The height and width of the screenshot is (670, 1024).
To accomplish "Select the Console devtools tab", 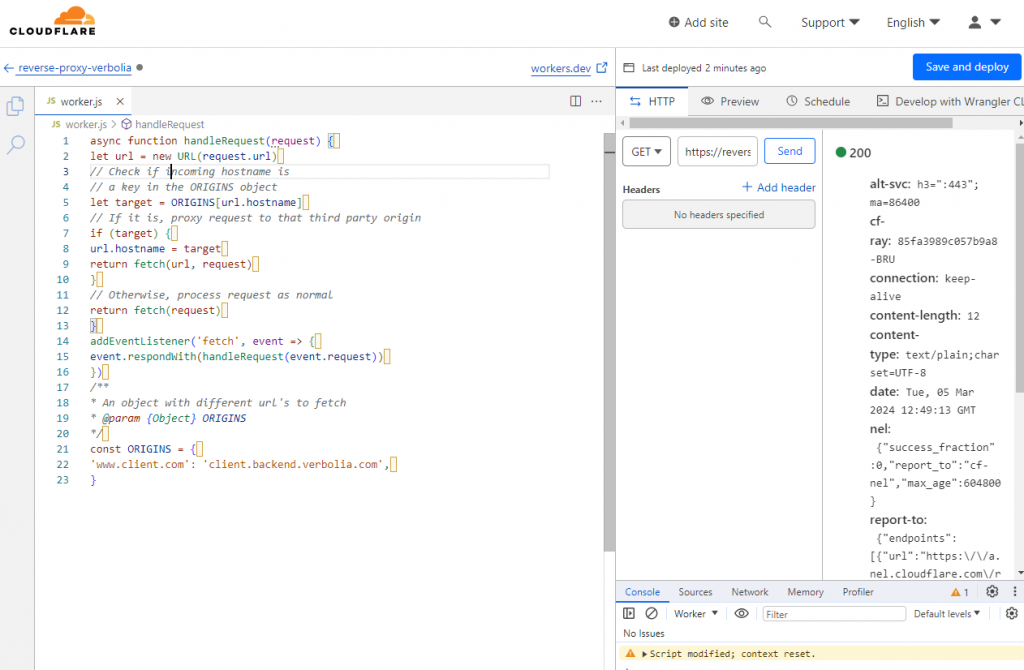I will tap(643, 592).
